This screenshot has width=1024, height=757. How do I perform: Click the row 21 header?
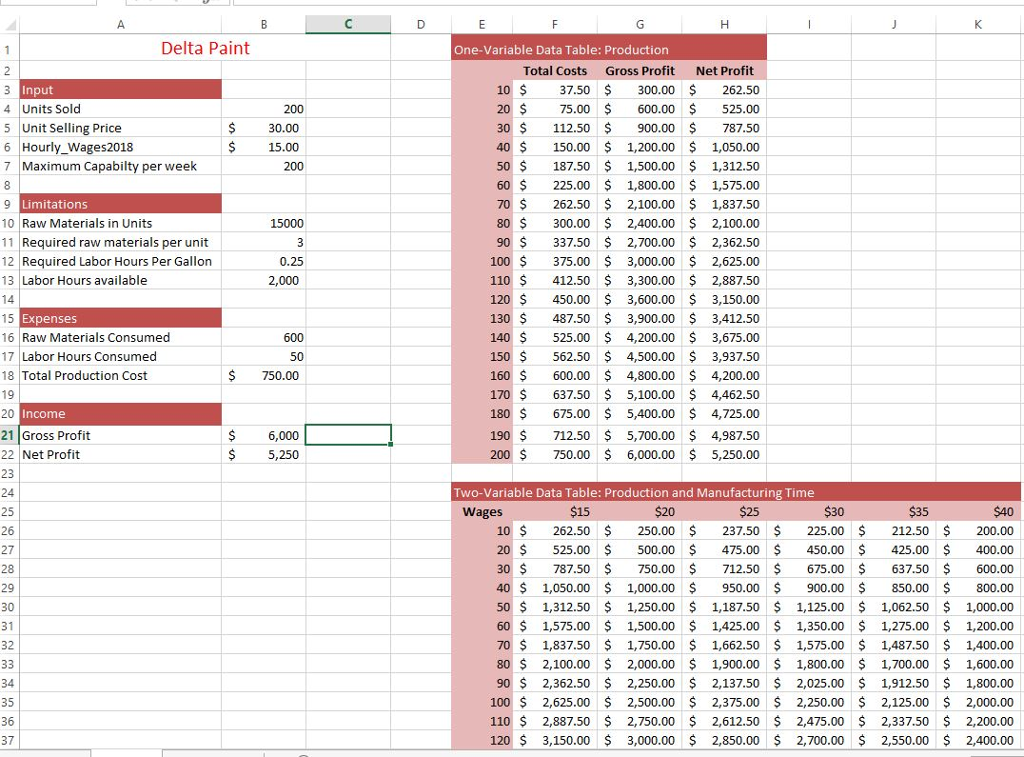(x=9, y=435)
